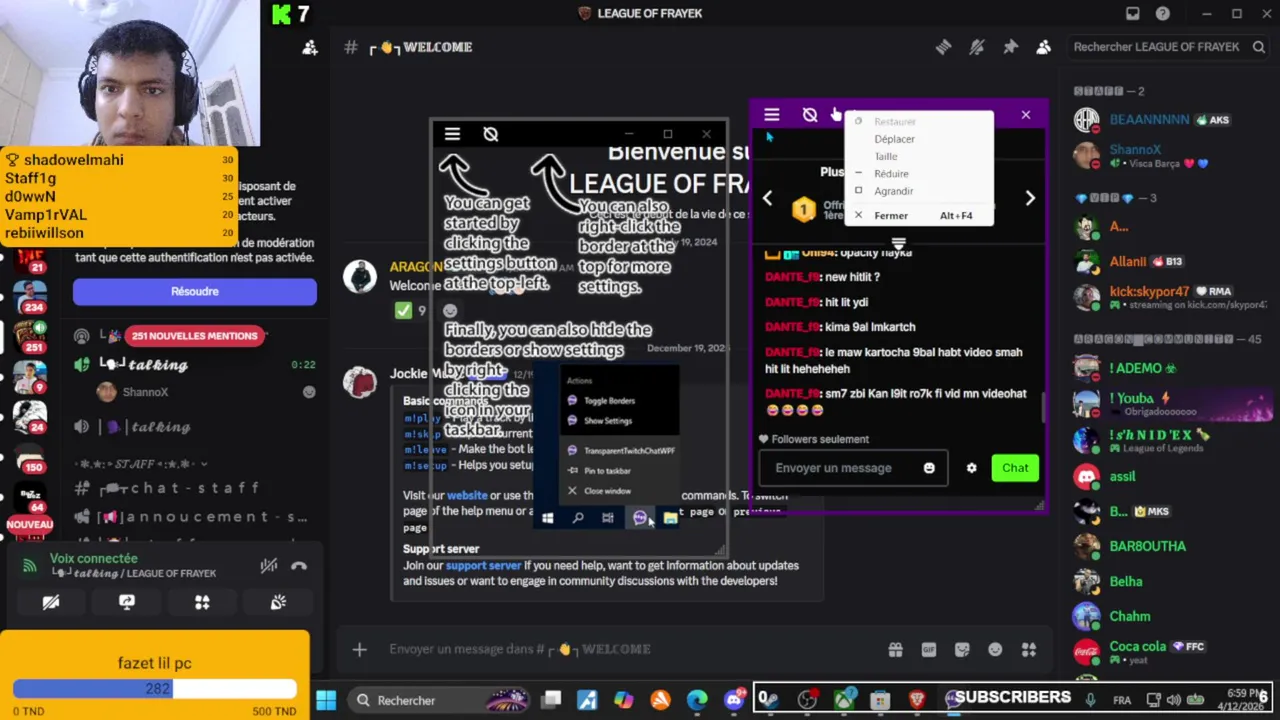
Task: Open pinned messages in Discord header
Action: (1010, 47)
